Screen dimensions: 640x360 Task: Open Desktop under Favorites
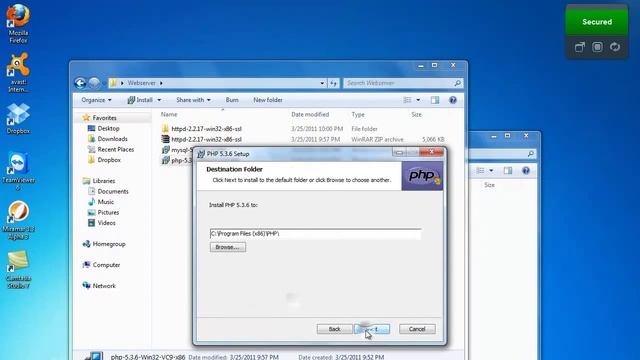click(x=109, y=129)
